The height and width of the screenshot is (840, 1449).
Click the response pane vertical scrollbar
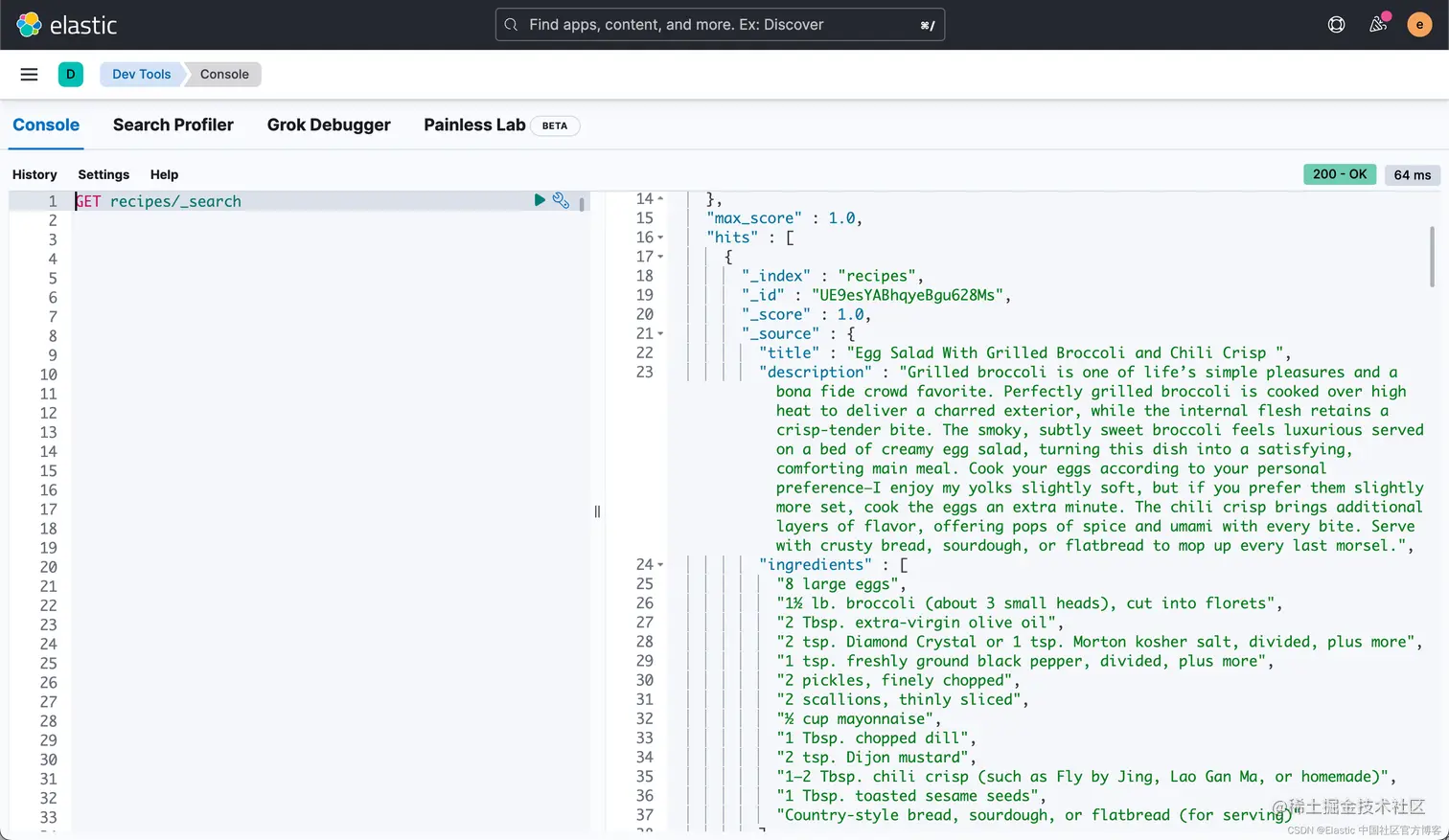pyautogui.click(x=1432, y=257)
